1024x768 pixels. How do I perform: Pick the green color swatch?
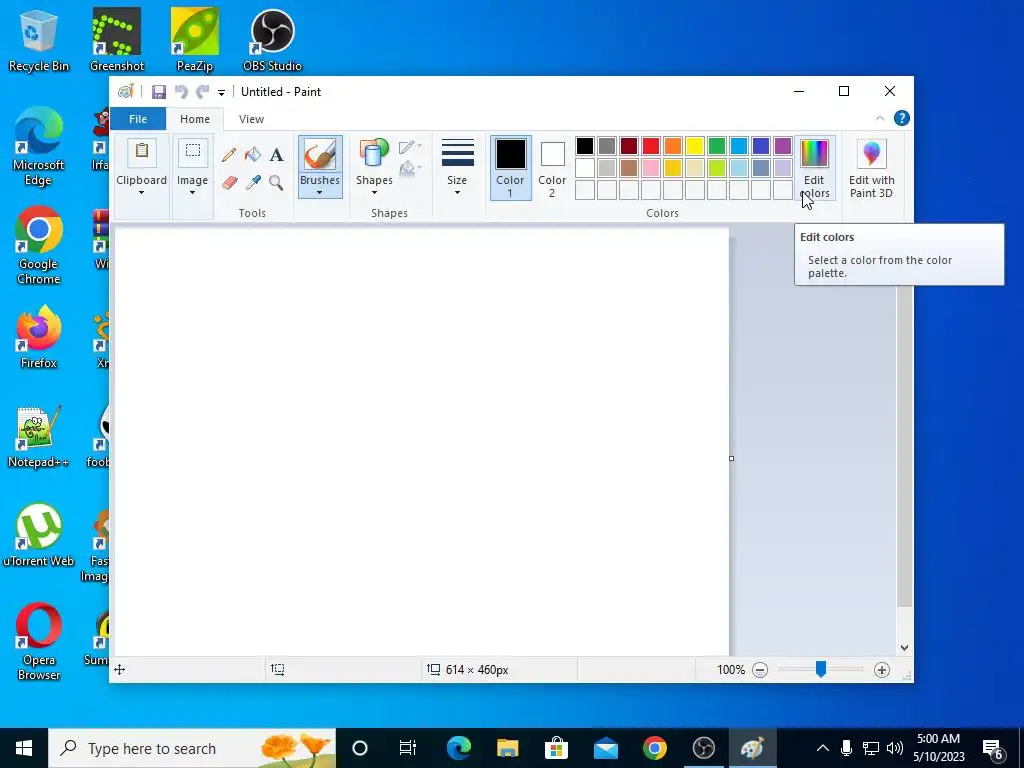[x=716, y=146]
